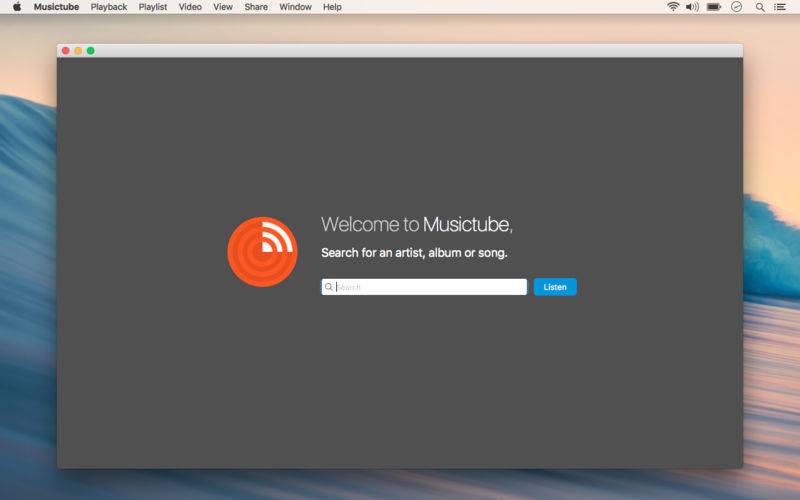
Task: Click the magnifier icon inside search field
Action: (x=329, y=287)
